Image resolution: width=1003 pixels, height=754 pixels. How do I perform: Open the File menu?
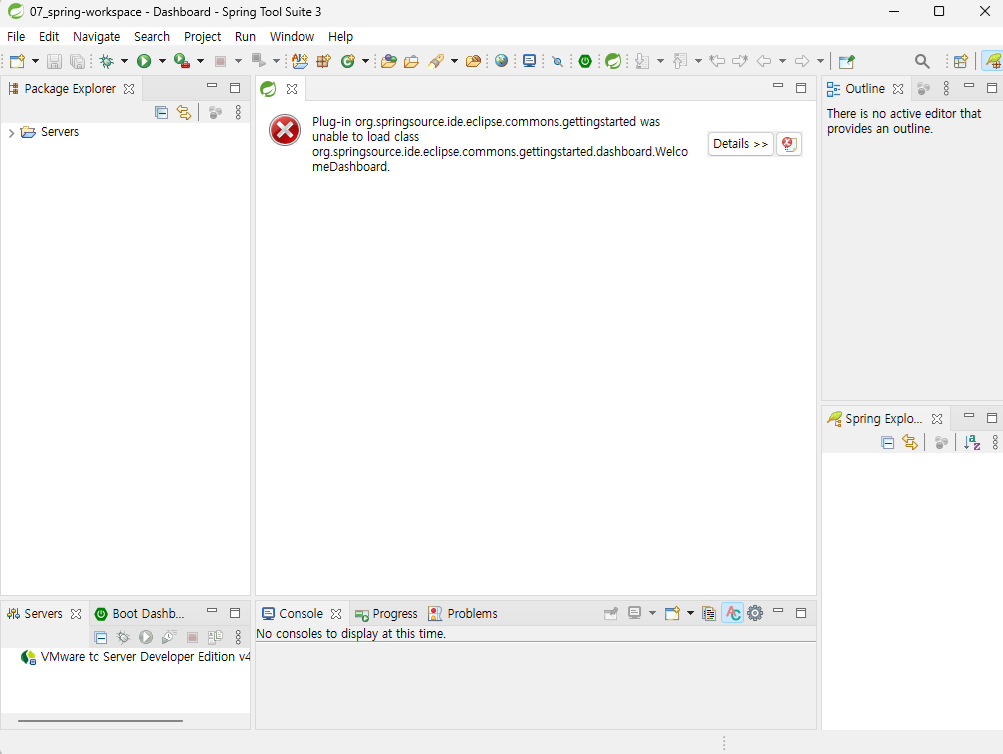16,36
